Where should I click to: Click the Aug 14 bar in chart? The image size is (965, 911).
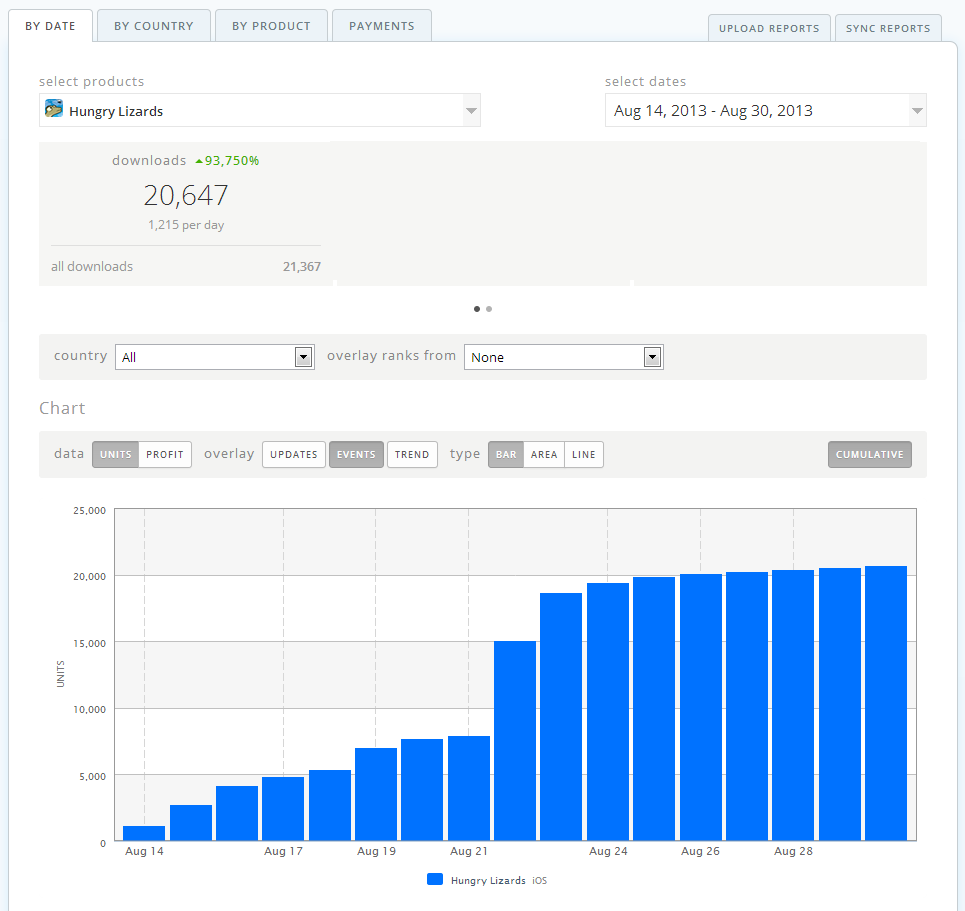click(144, 833)
